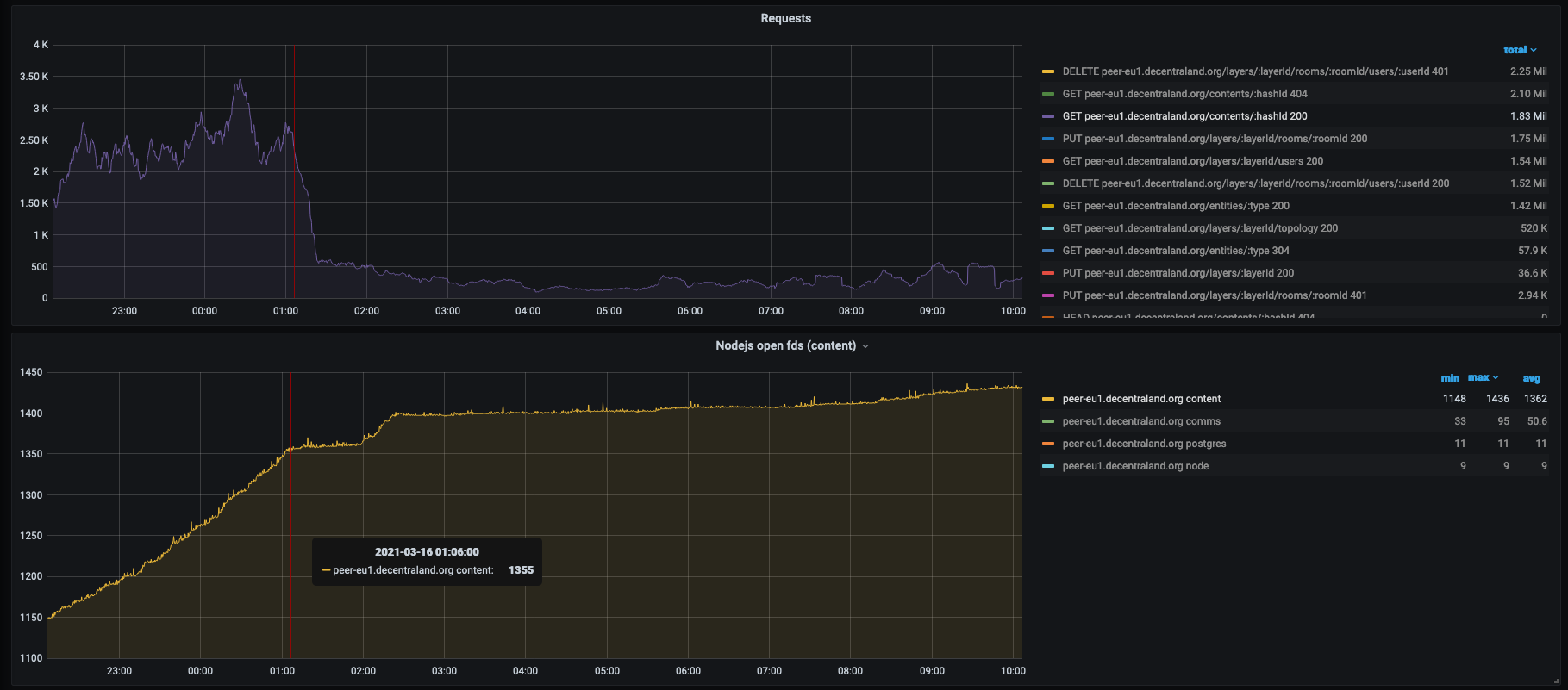
Task: Toggle GET layers/:layerId/topology 200 legend series
Action: (1200, 228)
